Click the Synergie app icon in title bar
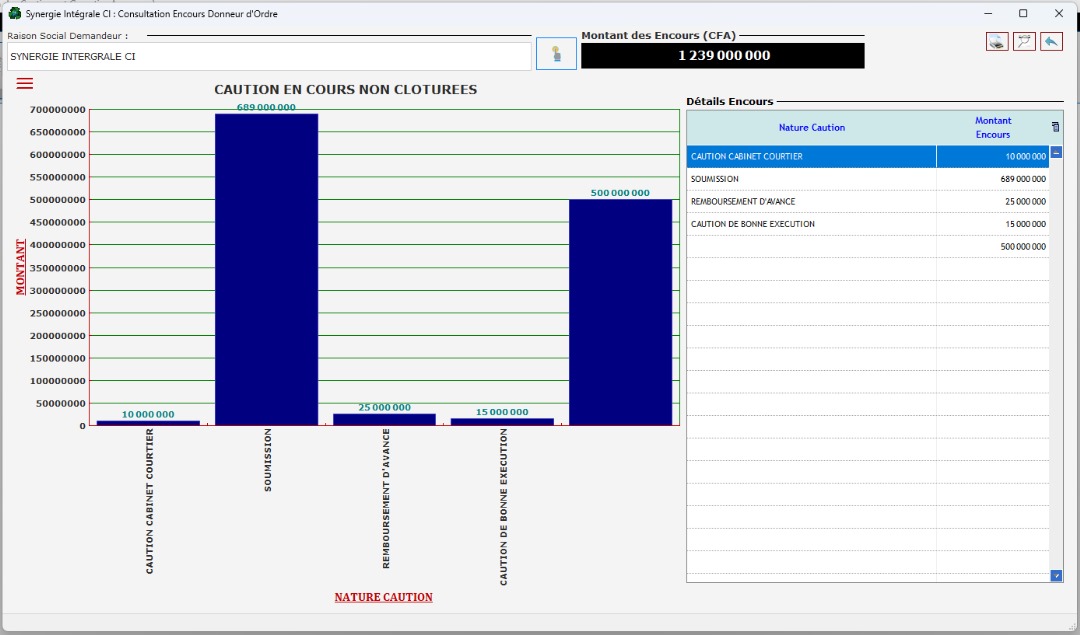The width and height of the screenshot is (1080, 635). pyautogui.click(x=14, y=14)
